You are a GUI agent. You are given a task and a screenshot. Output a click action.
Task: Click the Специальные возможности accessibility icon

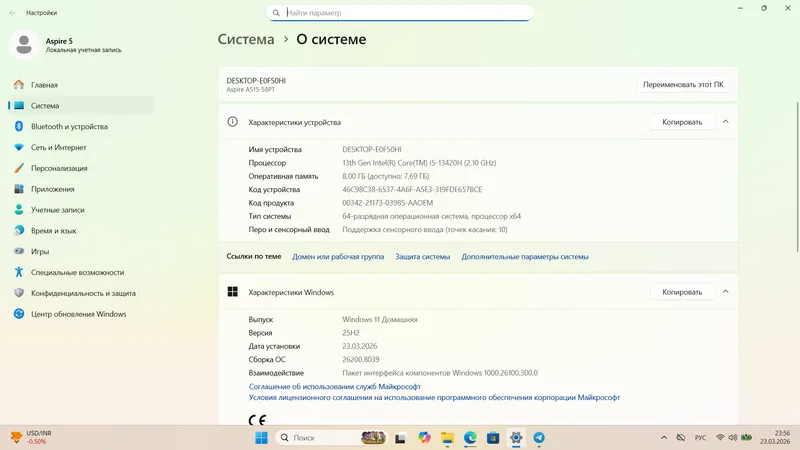pyautogui.click(x=19, y=272)
